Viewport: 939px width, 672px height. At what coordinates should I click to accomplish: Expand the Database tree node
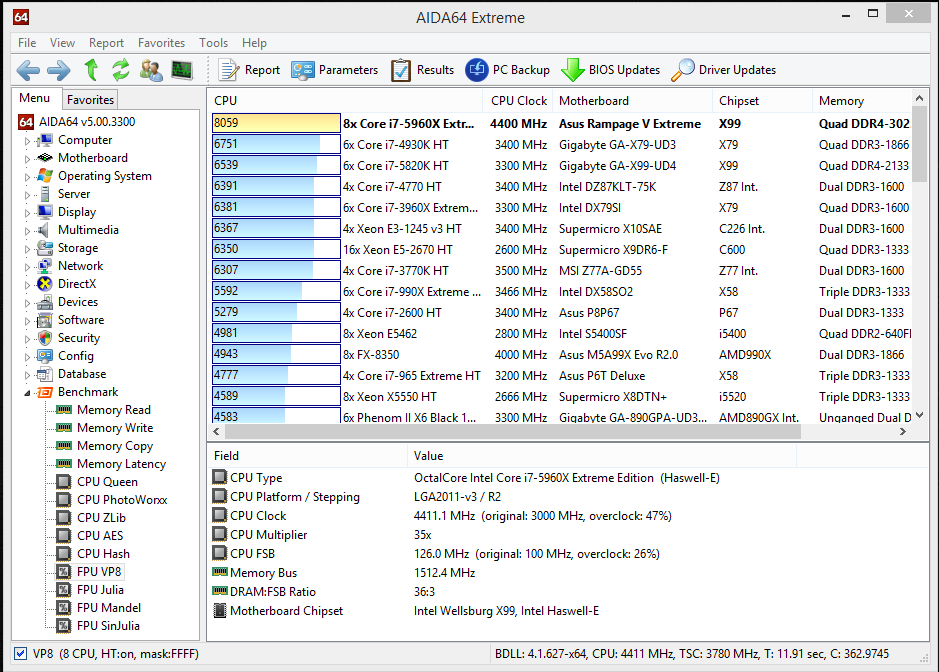click(x=27, y=375)
